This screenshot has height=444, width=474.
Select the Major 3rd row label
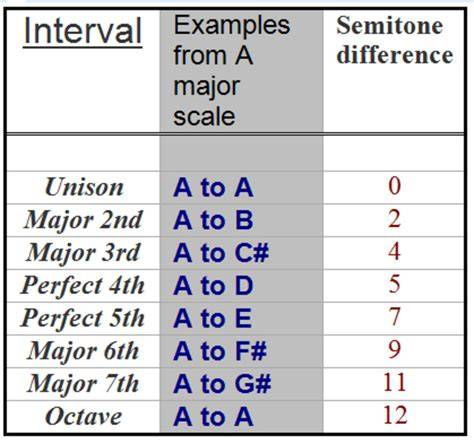click(x=83, y=253)
